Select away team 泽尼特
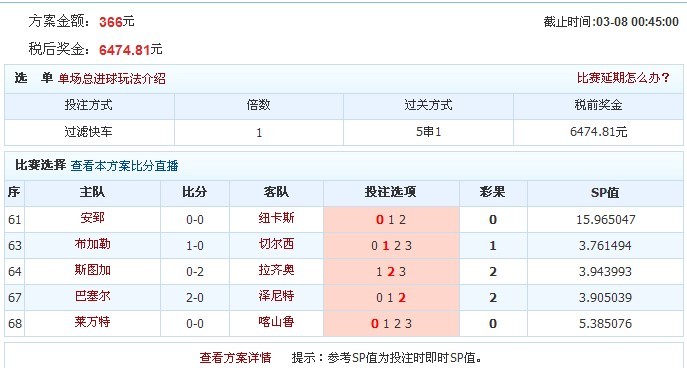Viewport: 687px width, 368px height. [276, 296]
